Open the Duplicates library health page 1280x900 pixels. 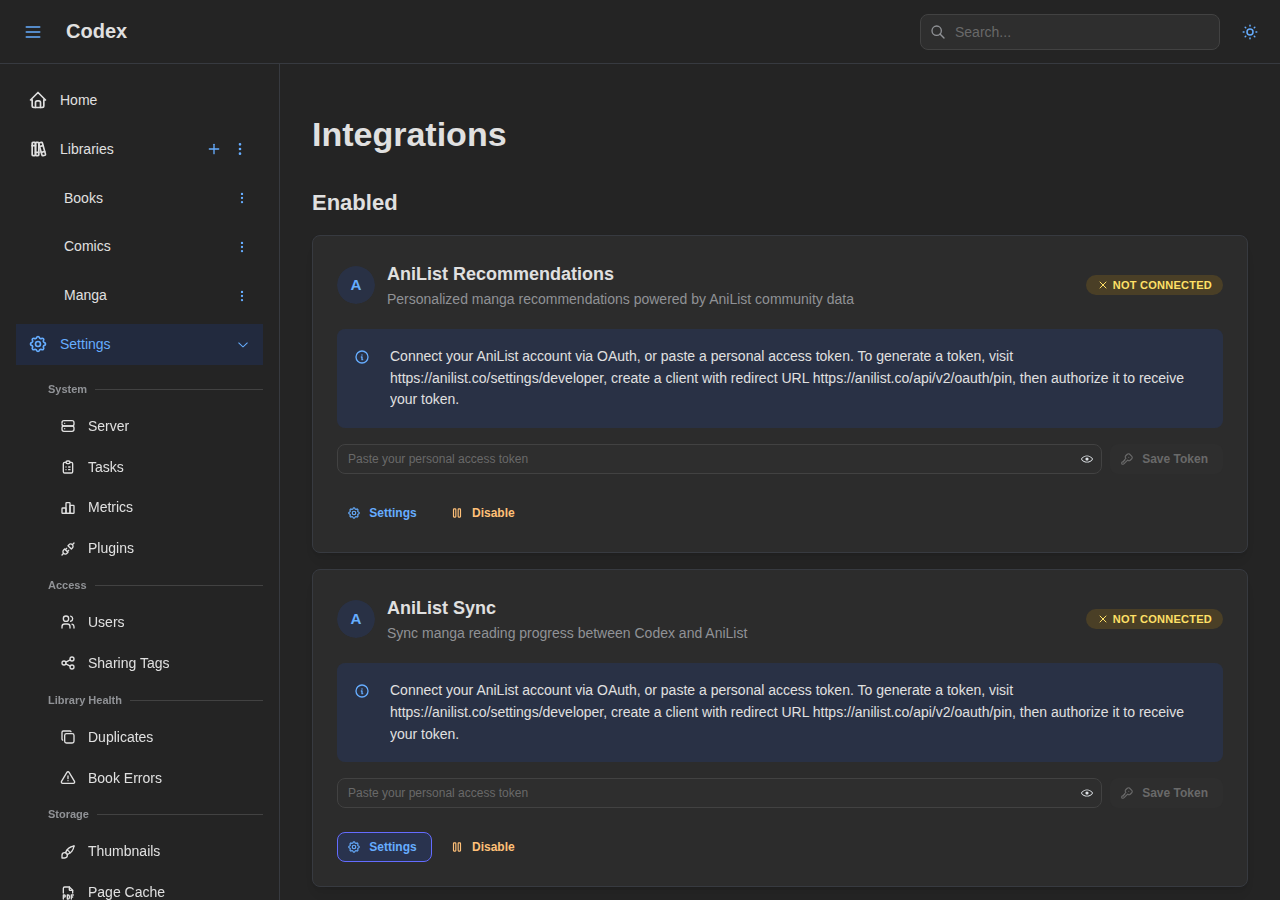point(120,737)
